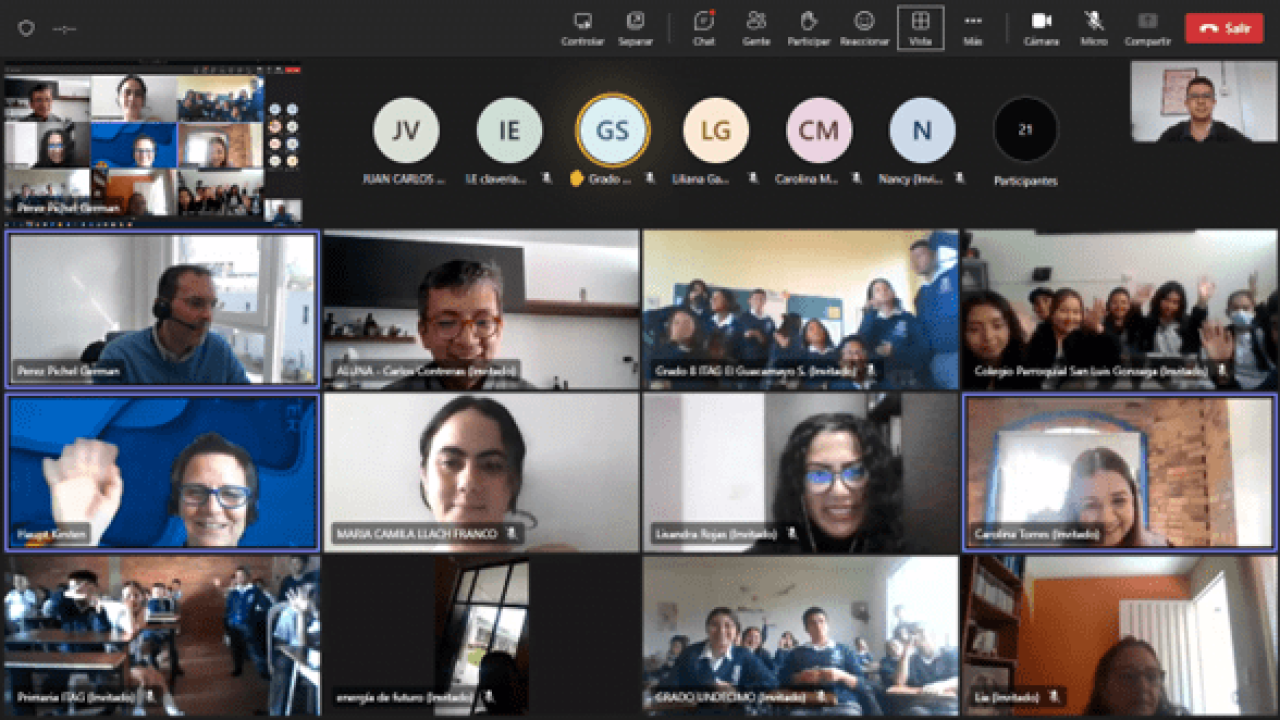Click the Carolina Torres video tile
1280x720 pixels.
point(1119,471)
